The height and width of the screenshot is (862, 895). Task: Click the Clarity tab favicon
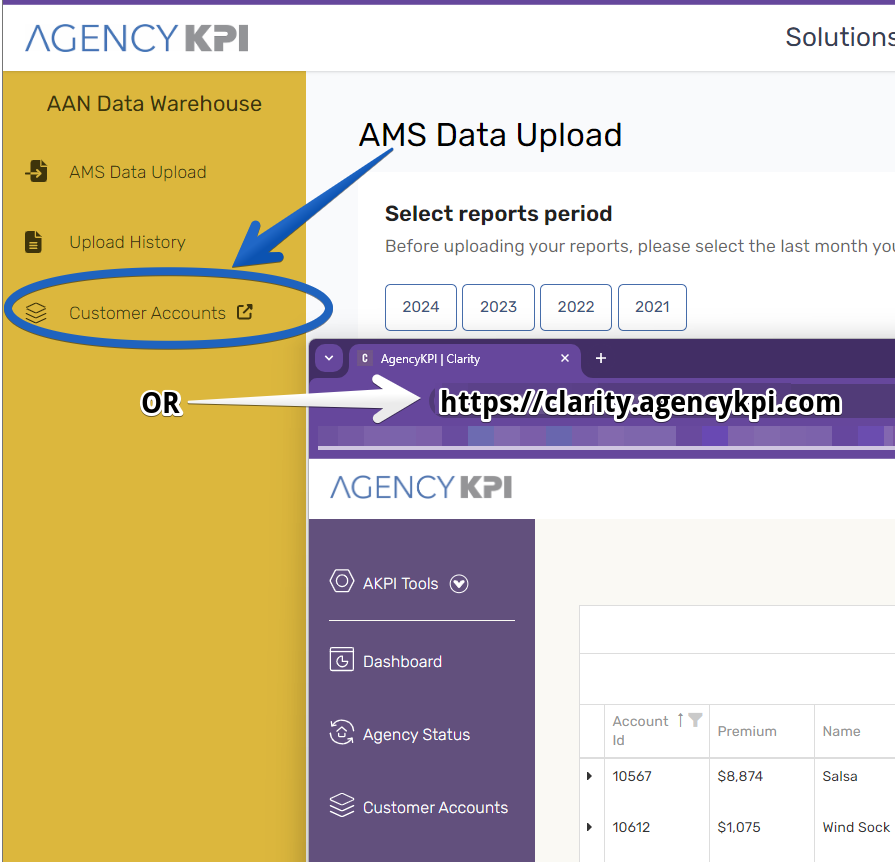pos(365,359)
